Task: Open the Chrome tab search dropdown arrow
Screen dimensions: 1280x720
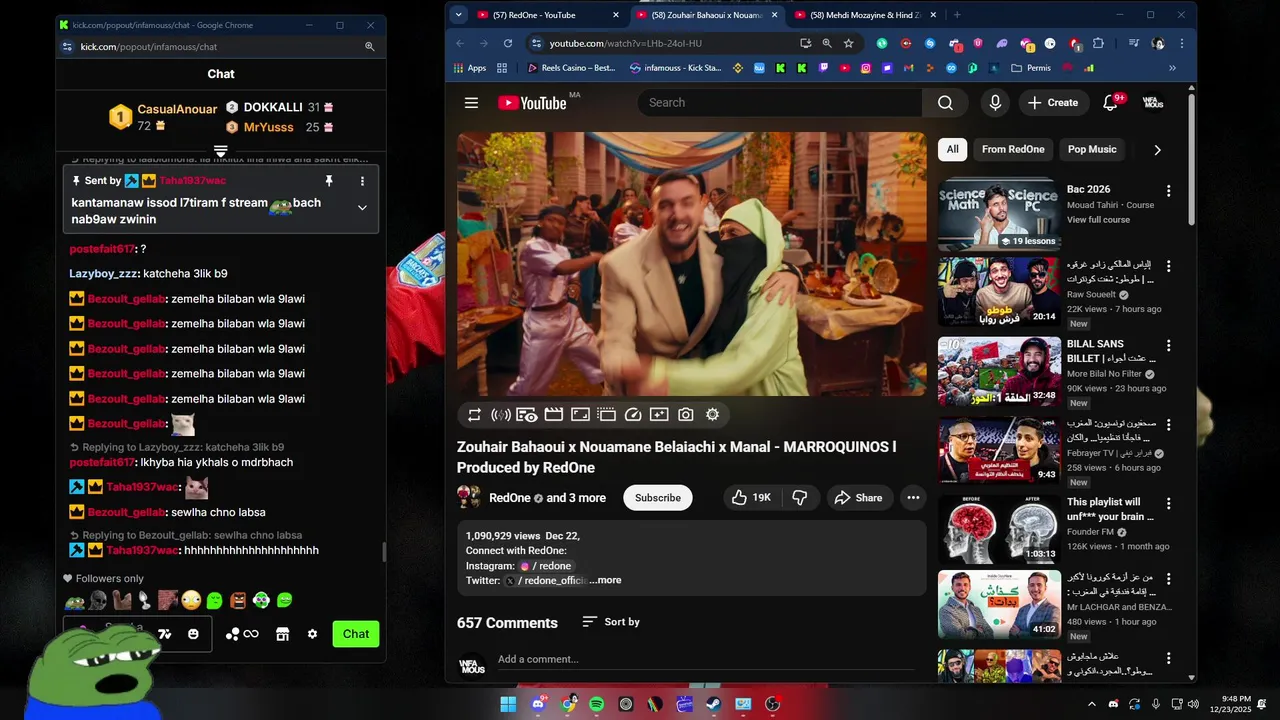Action: [x=458, y=15]
